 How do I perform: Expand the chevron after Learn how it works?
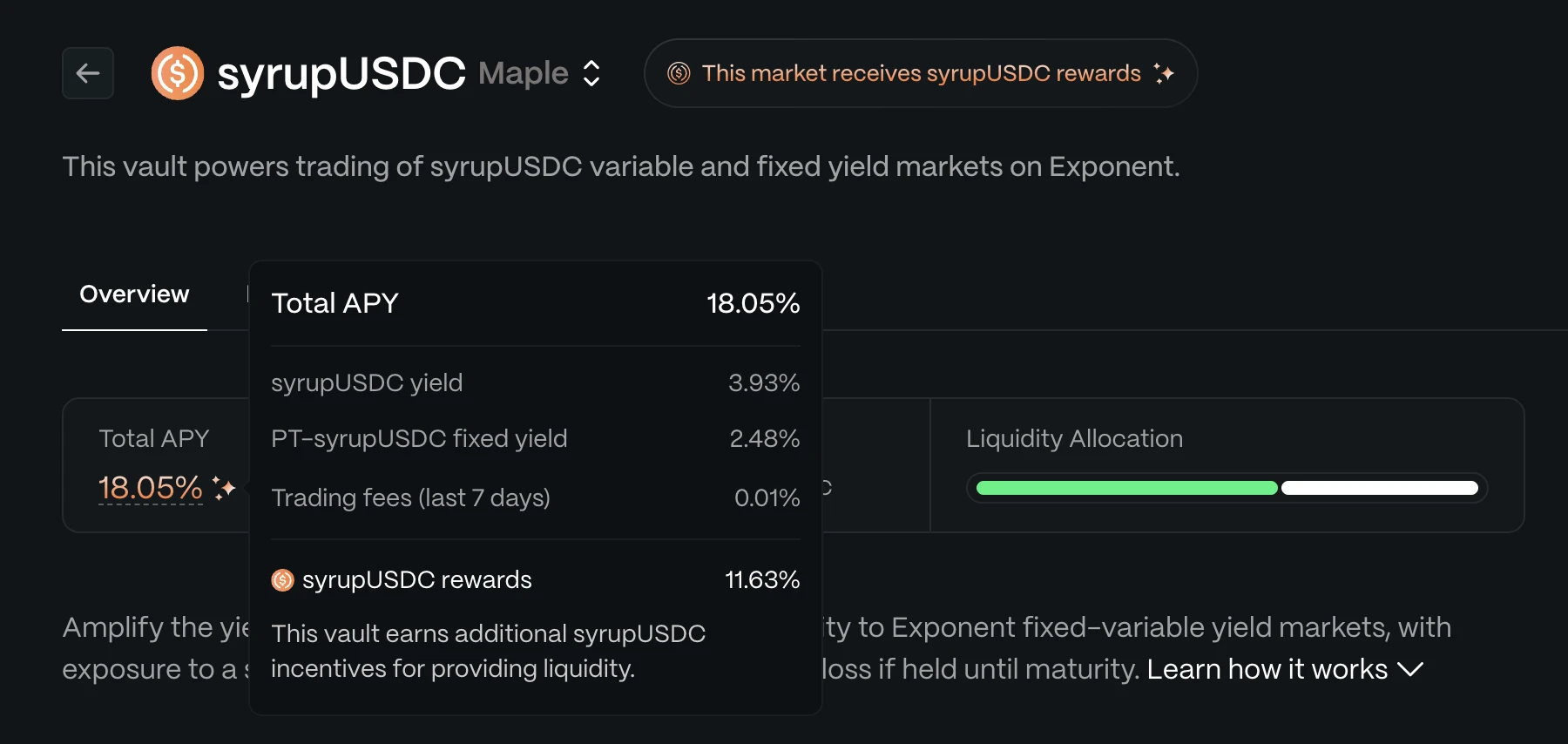pyautogui.click(x=1410, y=669)
